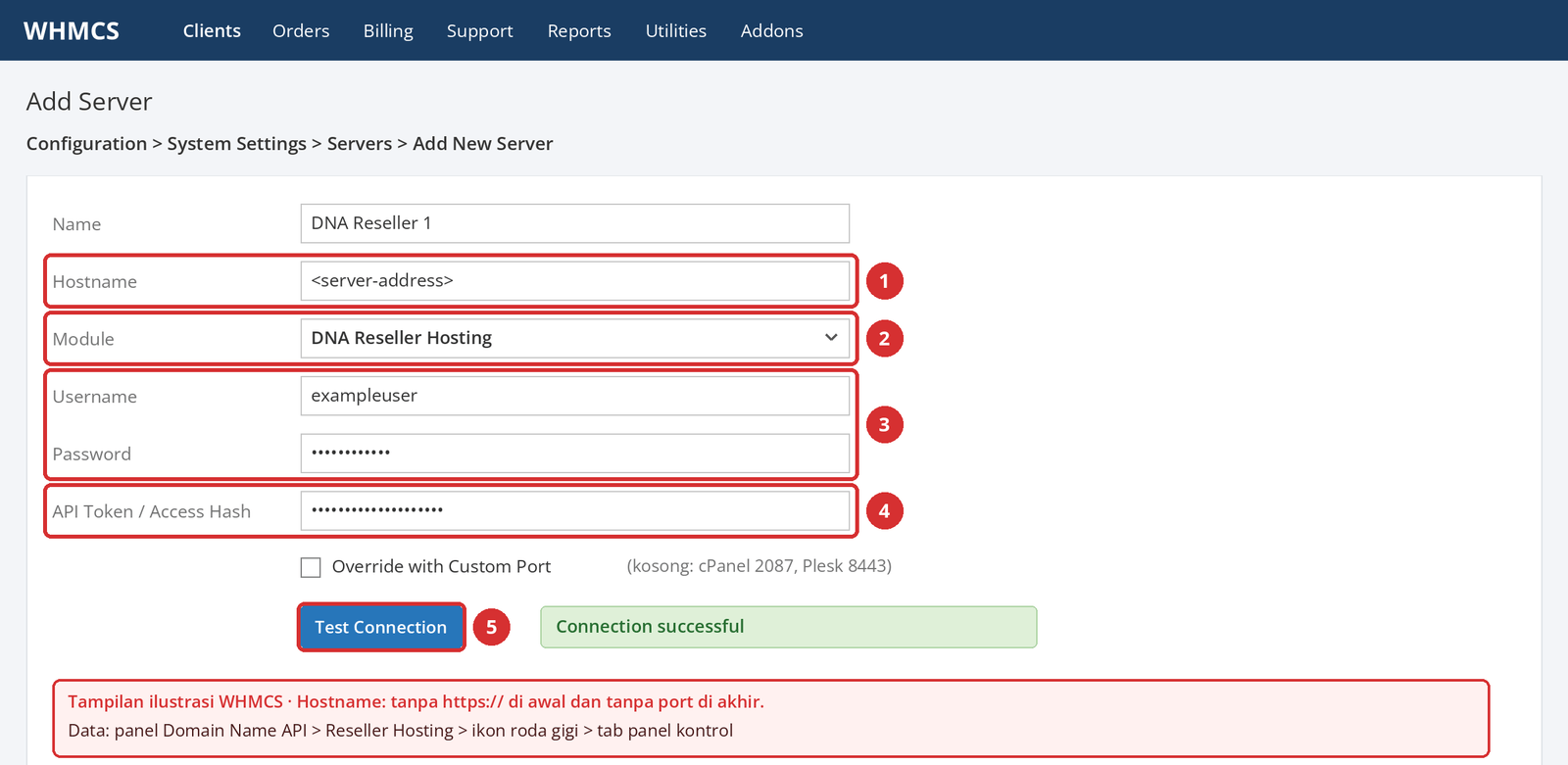Click the Password input field
Screen dimensions: 1568x765
click(575, 454)
